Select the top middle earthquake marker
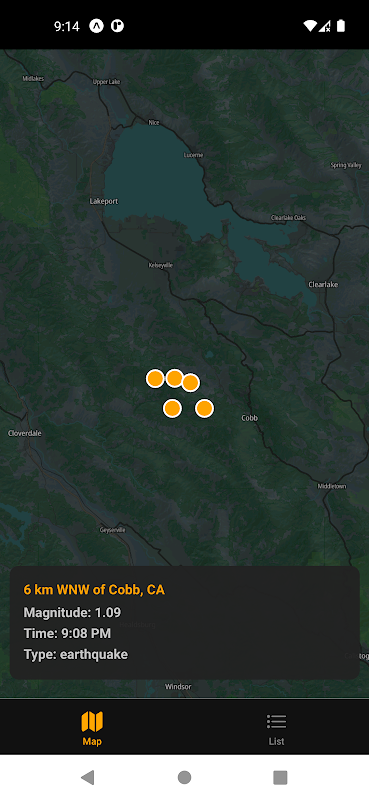 tap(175, 378)
